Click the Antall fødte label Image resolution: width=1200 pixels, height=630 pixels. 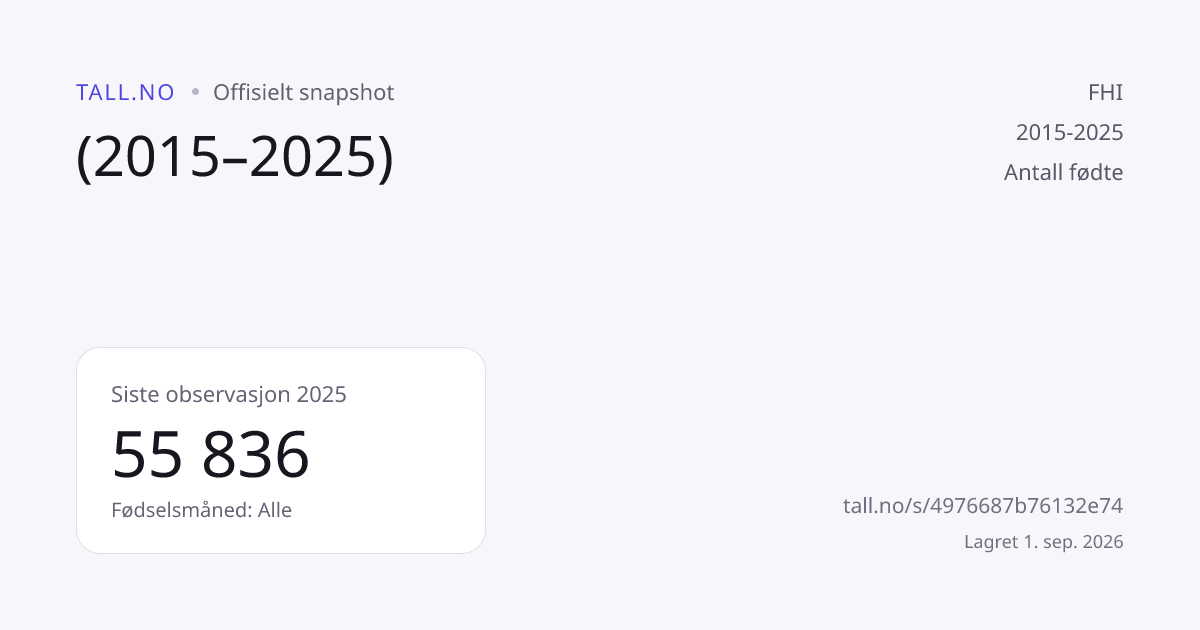coord(1064,172)
